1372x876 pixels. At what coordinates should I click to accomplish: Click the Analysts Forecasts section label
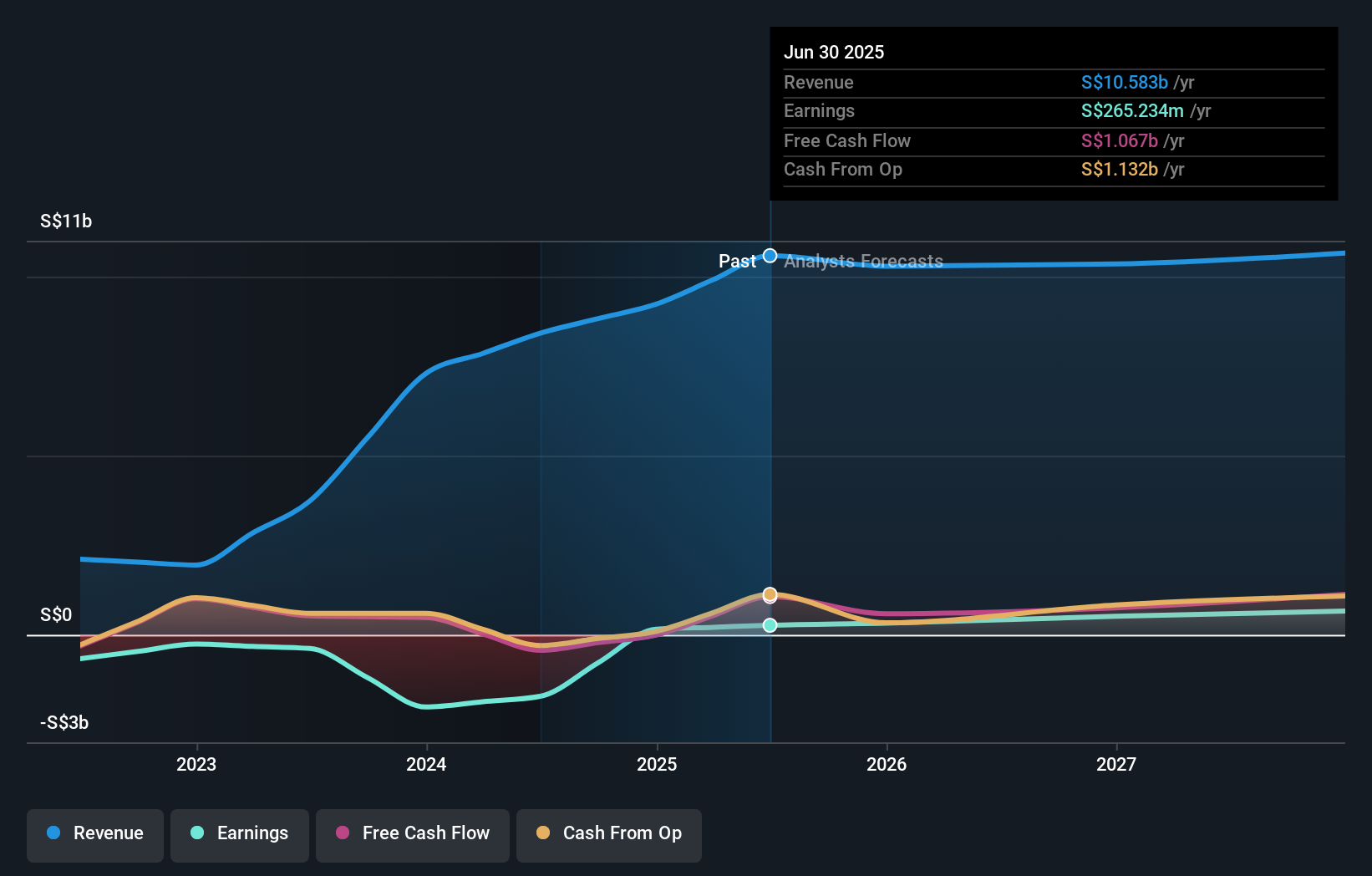coord(863,261)
